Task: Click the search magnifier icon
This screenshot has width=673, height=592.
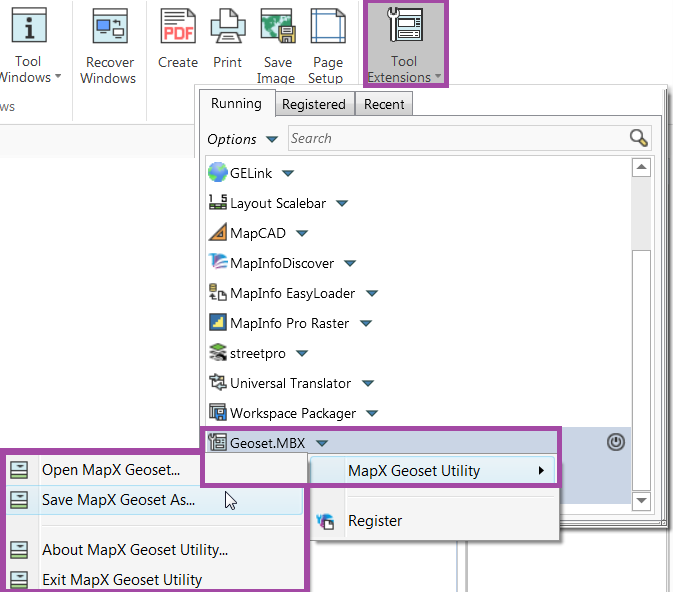Action: pos(639,138)
